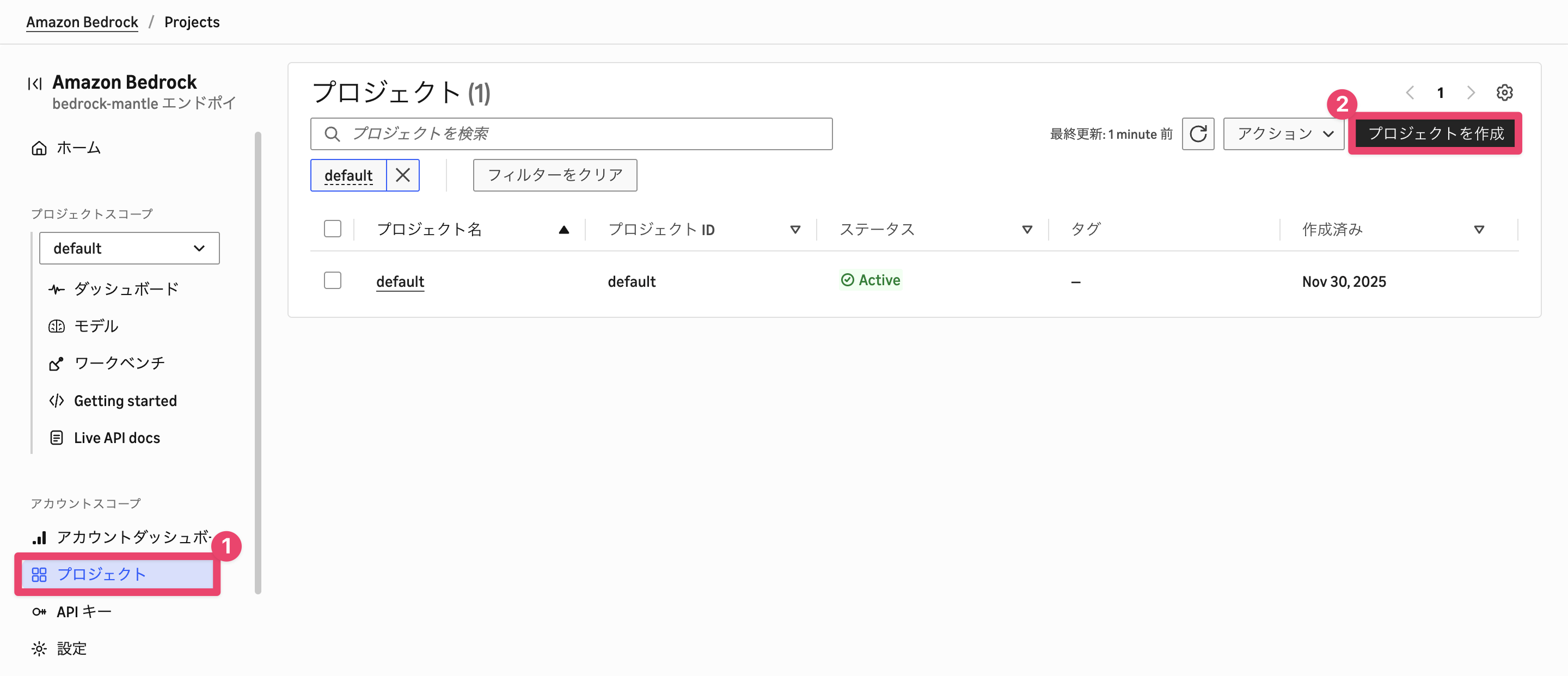Click the Amazon Bedrock sidebar title
Image resolution: width=1568 pixels, height=676 pixels.
tap(124, 82)
